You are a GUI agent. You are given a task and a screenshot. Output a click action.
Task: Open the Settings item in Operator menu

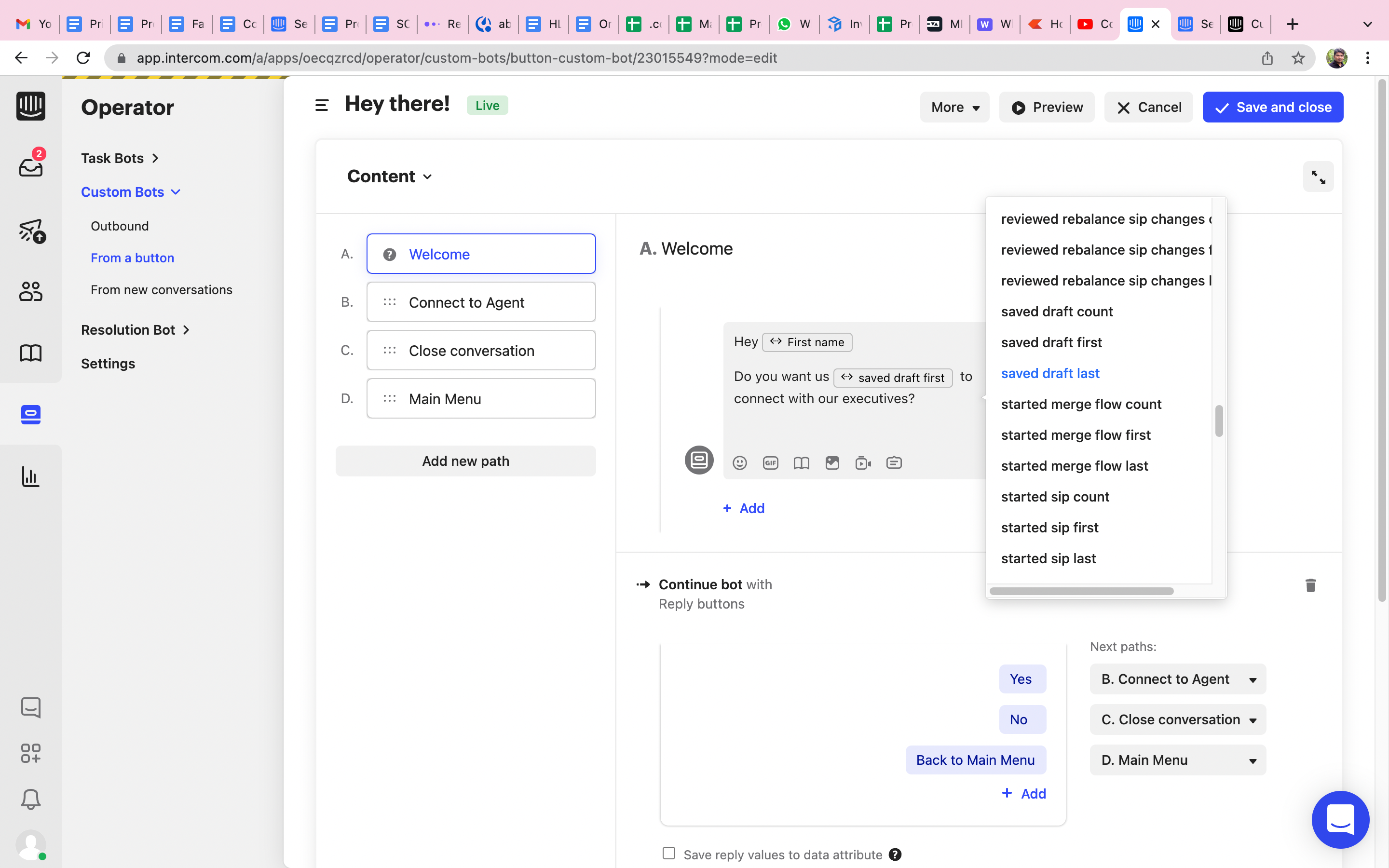point(108,364)
